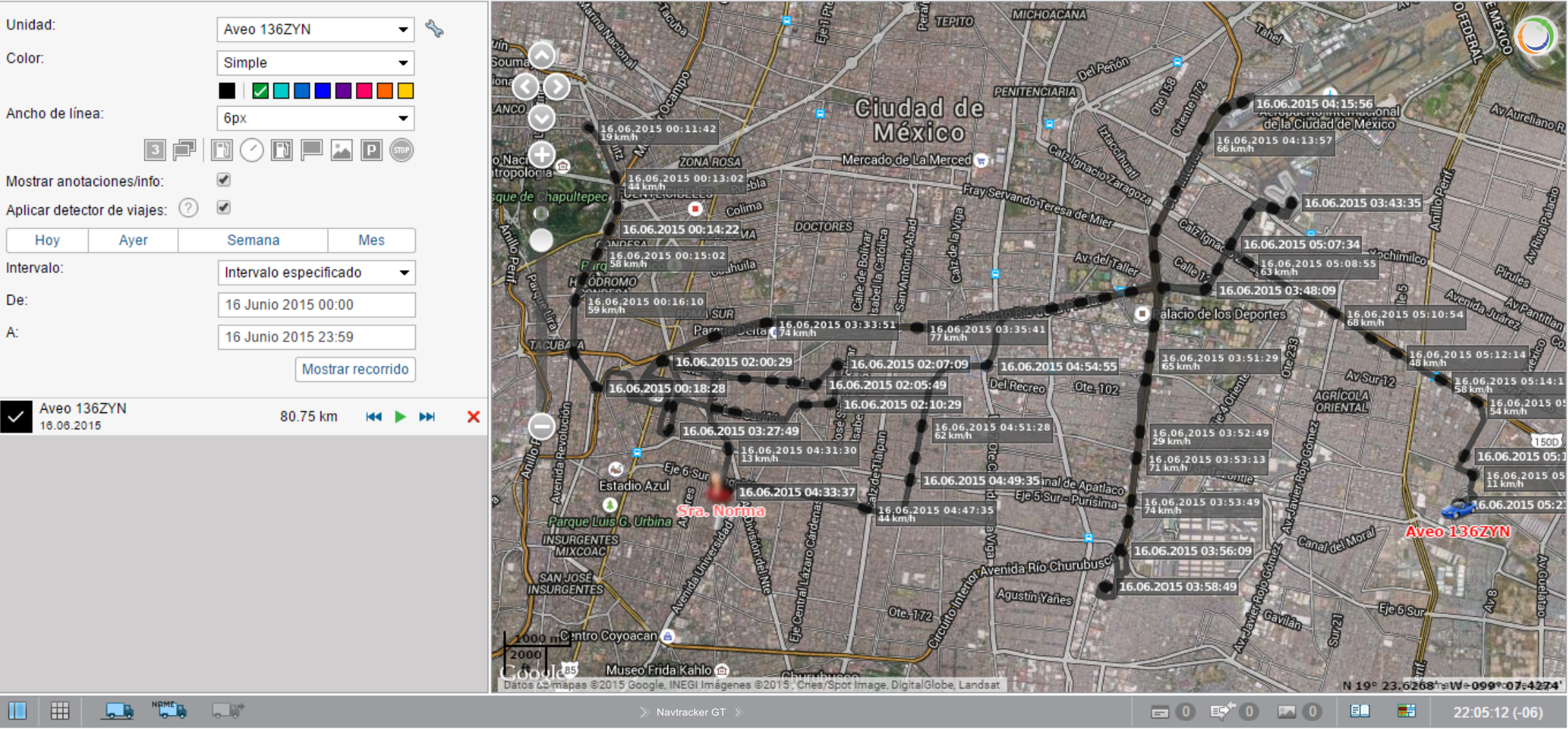The height and width of the screenshot is (729, 1568).
Task: Pick the orange color swatch
Action: (x=384, y=91)
